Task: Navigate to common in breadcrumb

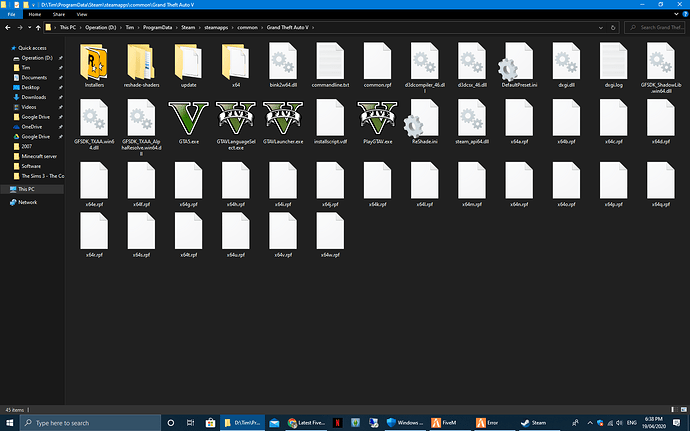Action: click(247, 27)
